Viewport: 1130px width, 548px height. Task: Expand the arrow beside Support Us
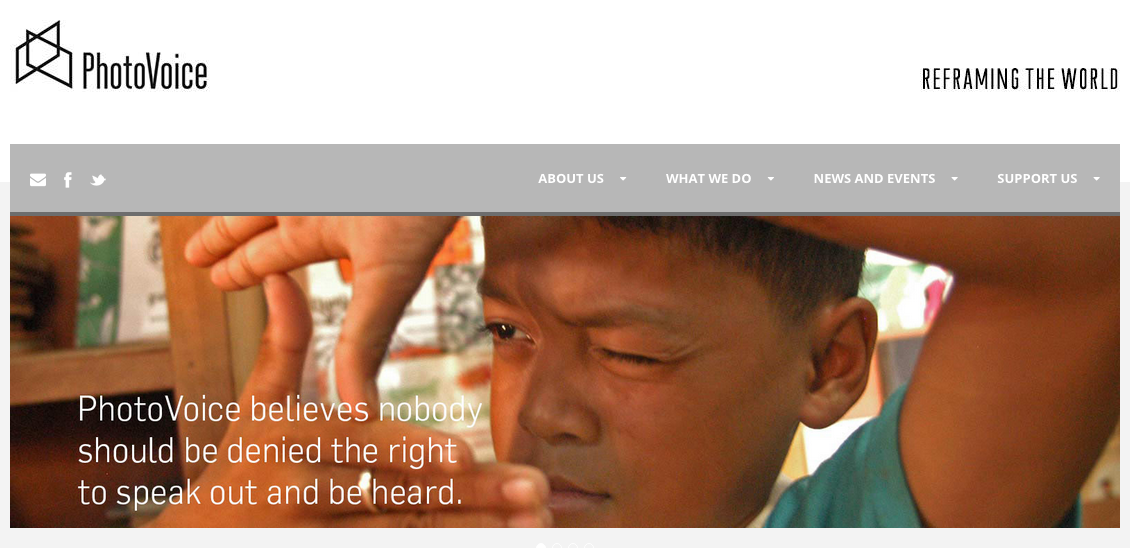pyautogui.click(x=1096, y=179)
